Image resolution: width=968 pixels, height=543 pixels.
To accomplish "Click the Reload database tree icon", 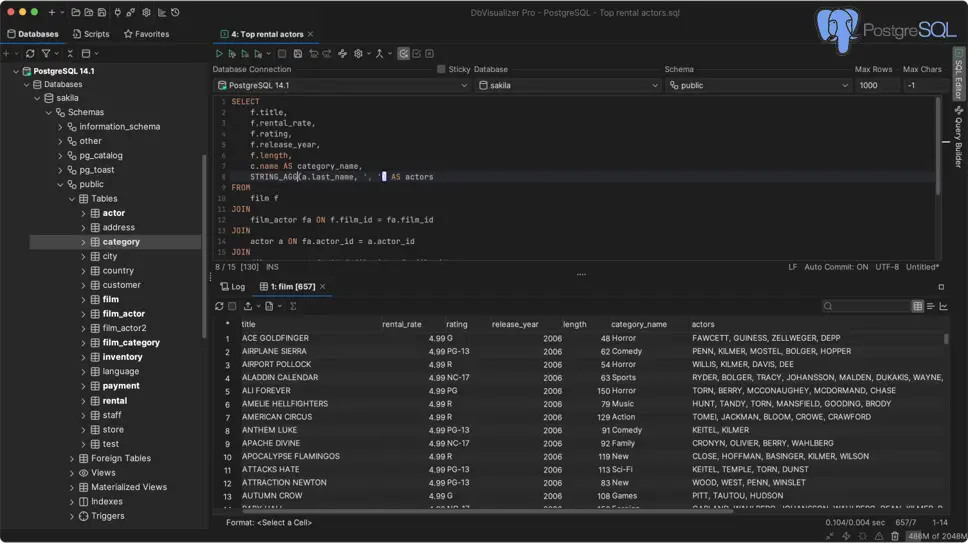I will (30, 54).
